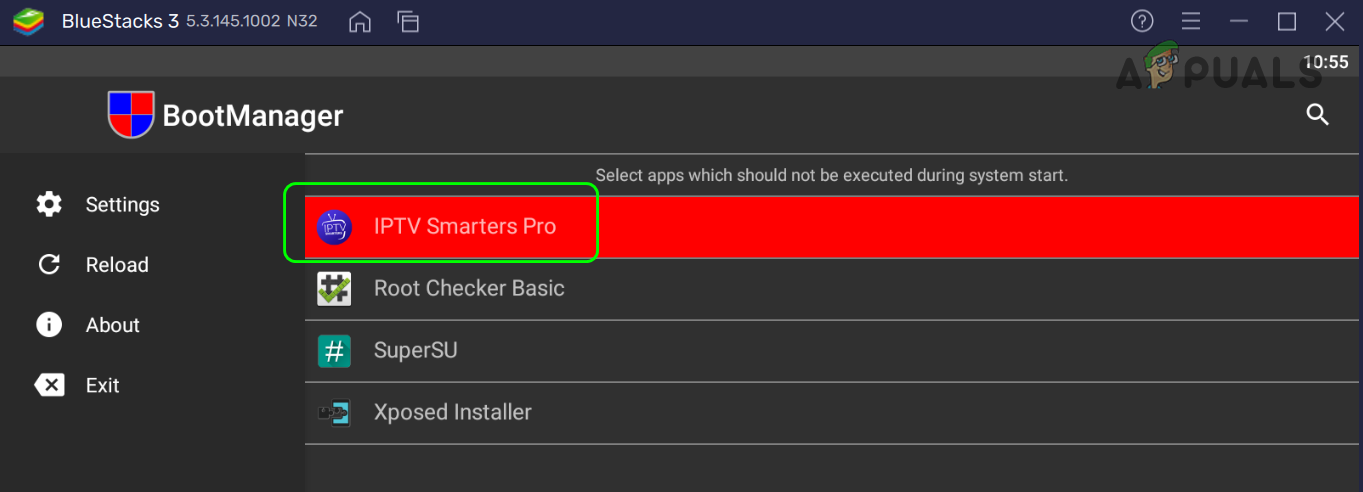Open the Settings menu entry

tap(122, 204)
